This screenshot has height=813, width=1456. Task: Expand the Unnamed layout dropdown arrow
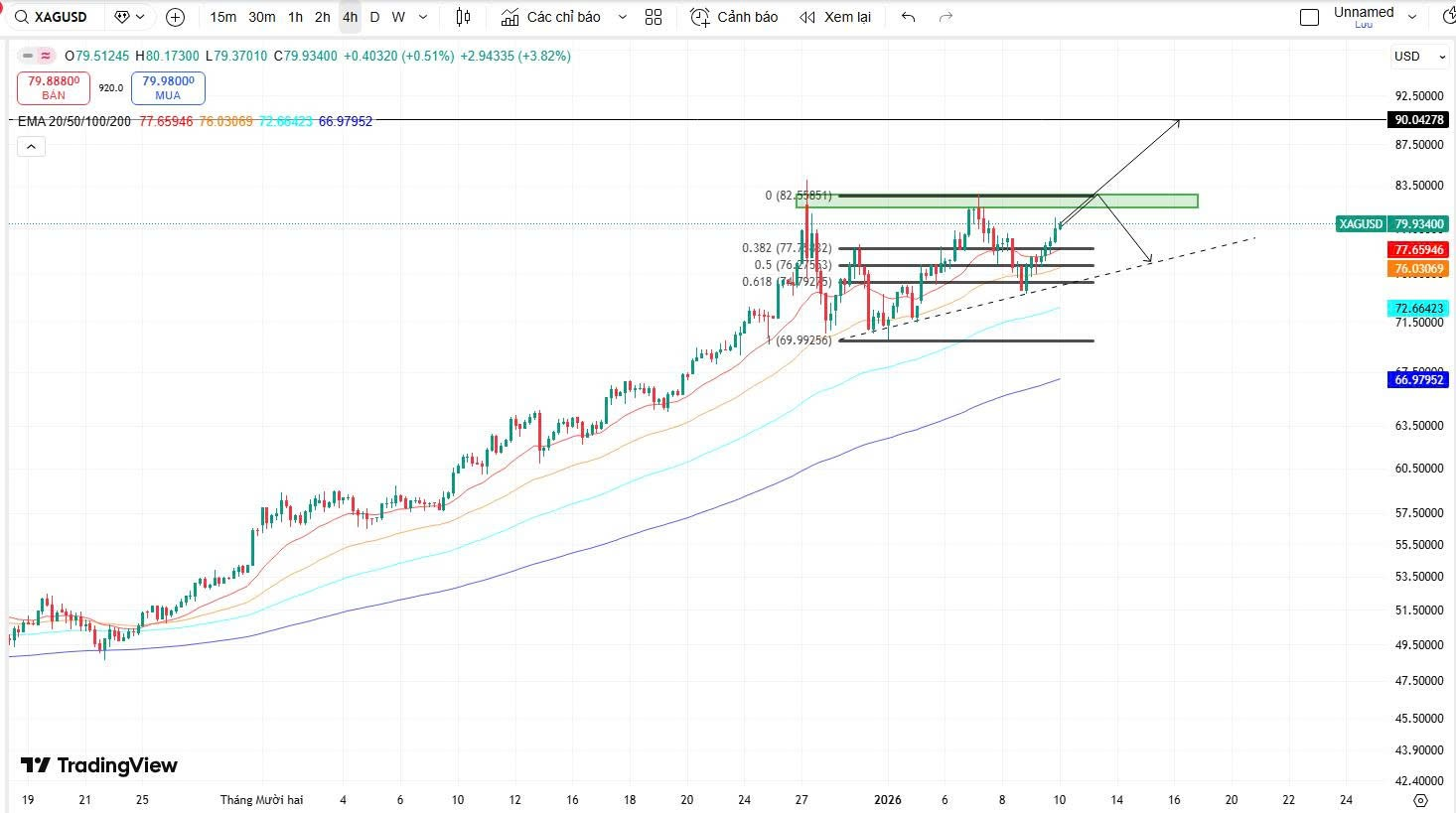coord(1441,17)
